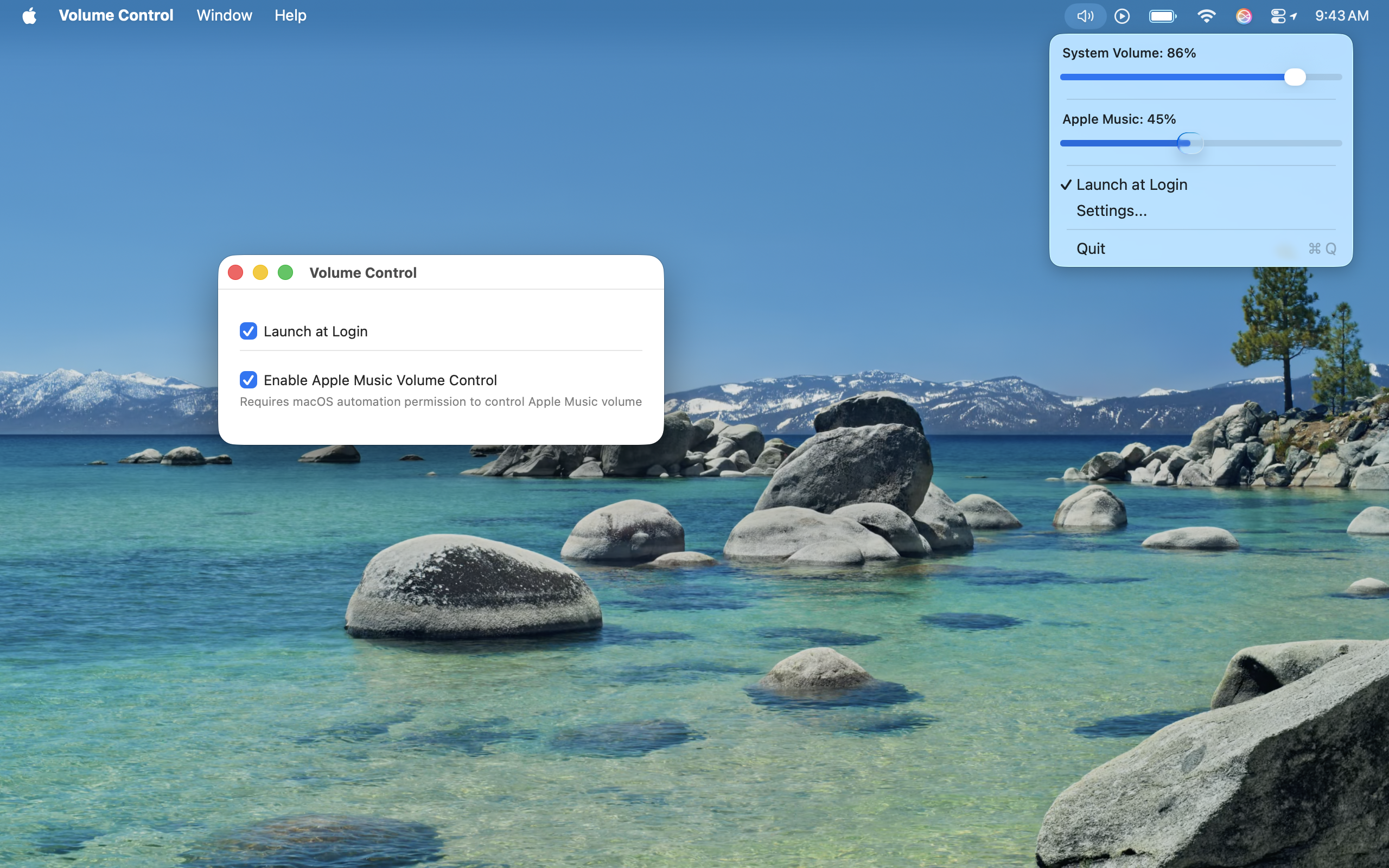Click the Apple Music volume slider knob
Screen dimensions: 1389x868
coord(1189,143)
